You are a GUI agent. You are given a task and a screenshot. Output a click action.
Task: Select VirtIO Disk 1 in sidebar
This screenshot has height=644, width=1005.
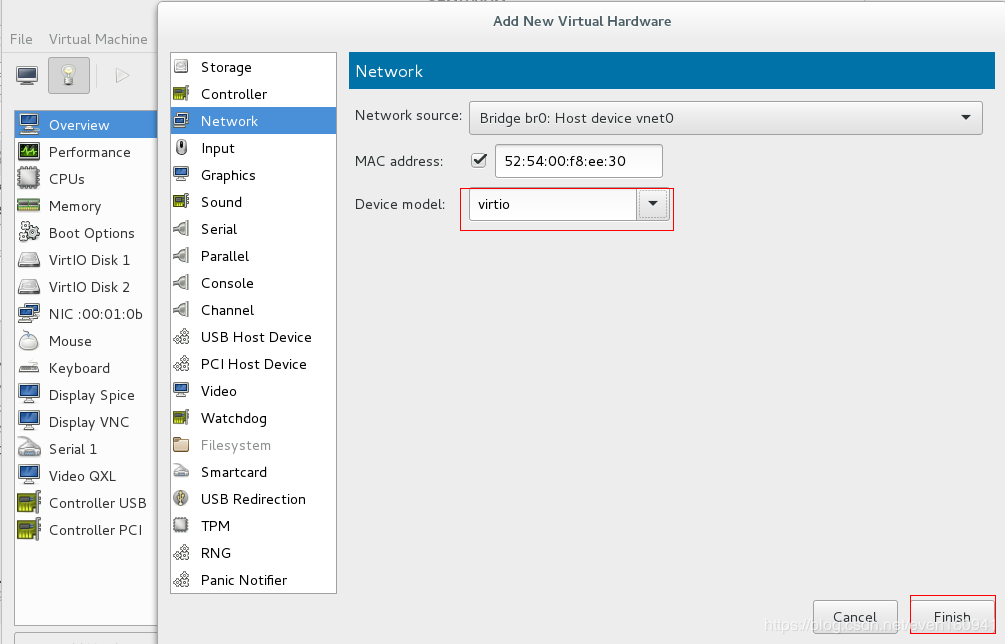[x=89, y=260]
